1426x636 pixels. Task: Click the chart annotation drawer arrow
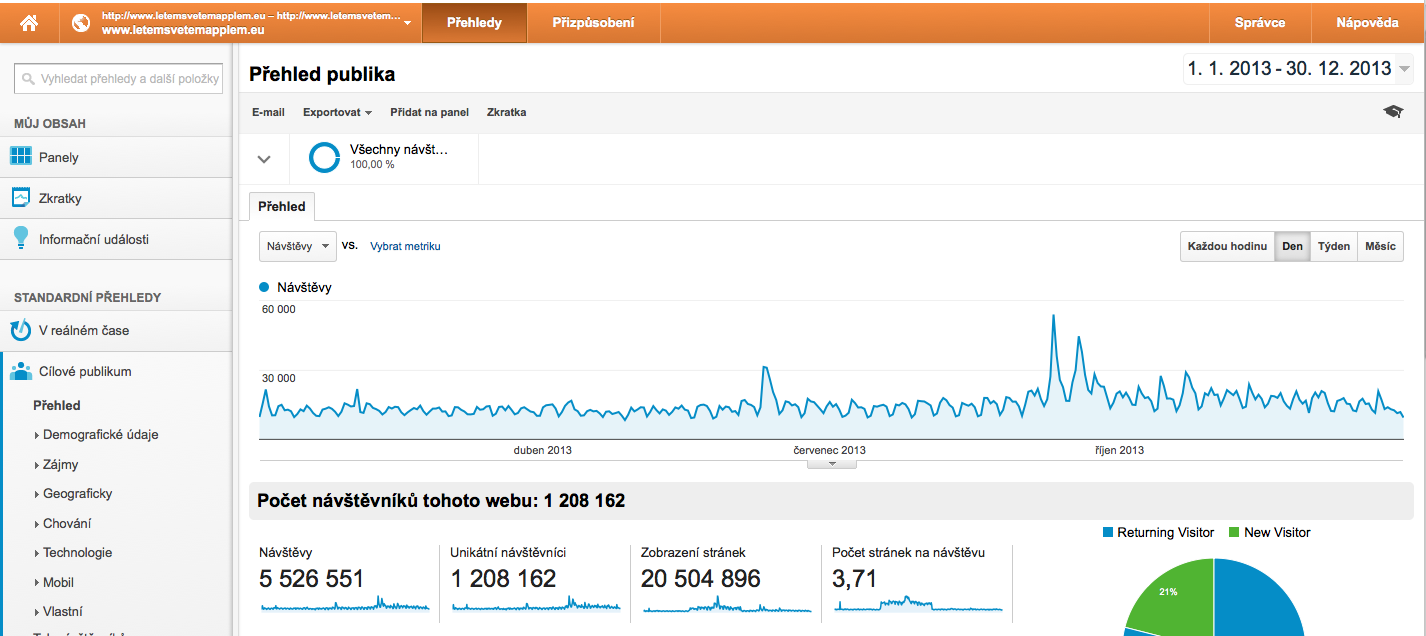click(830, 463)
